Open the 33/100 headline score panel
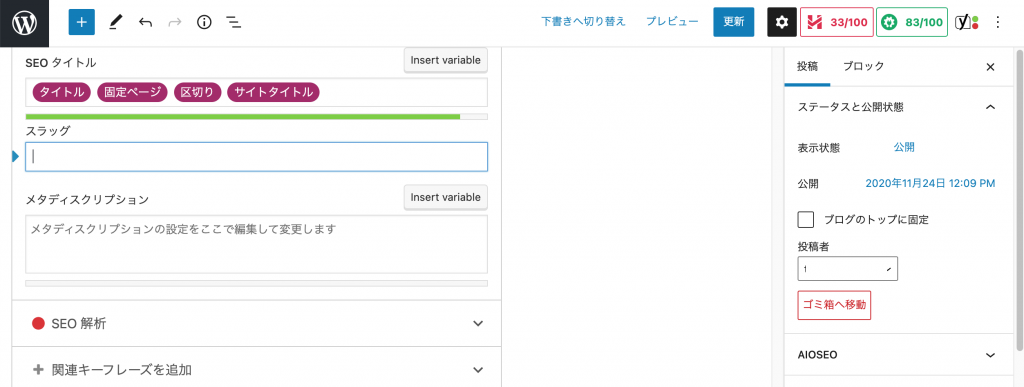1024x387 pixels. click(837, 22)
